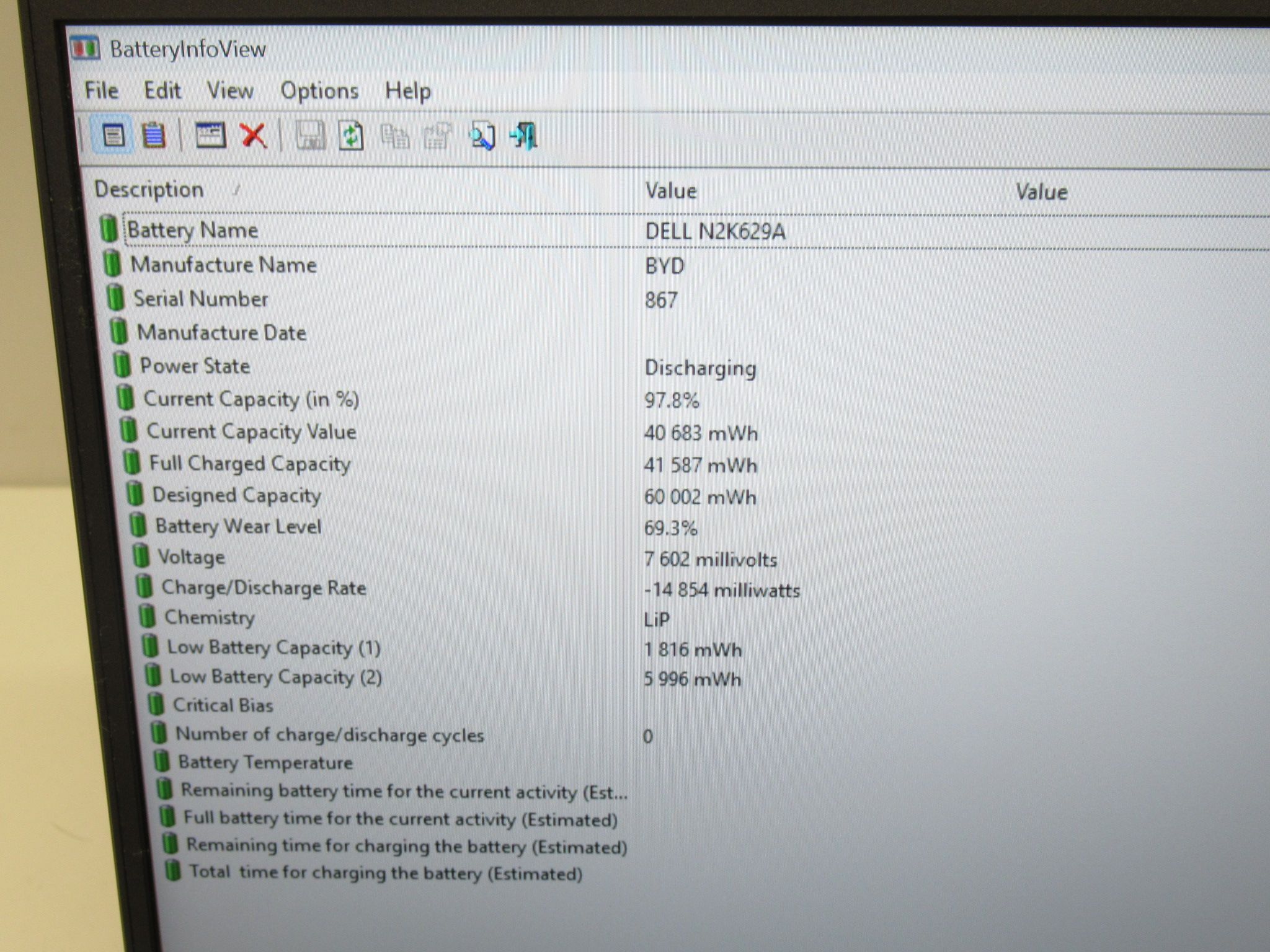This screenshot has height=952, width=1270.
Task: Click the Find magnifier toolbar icon
Action: pyautogui.click(x=482, y=136)
